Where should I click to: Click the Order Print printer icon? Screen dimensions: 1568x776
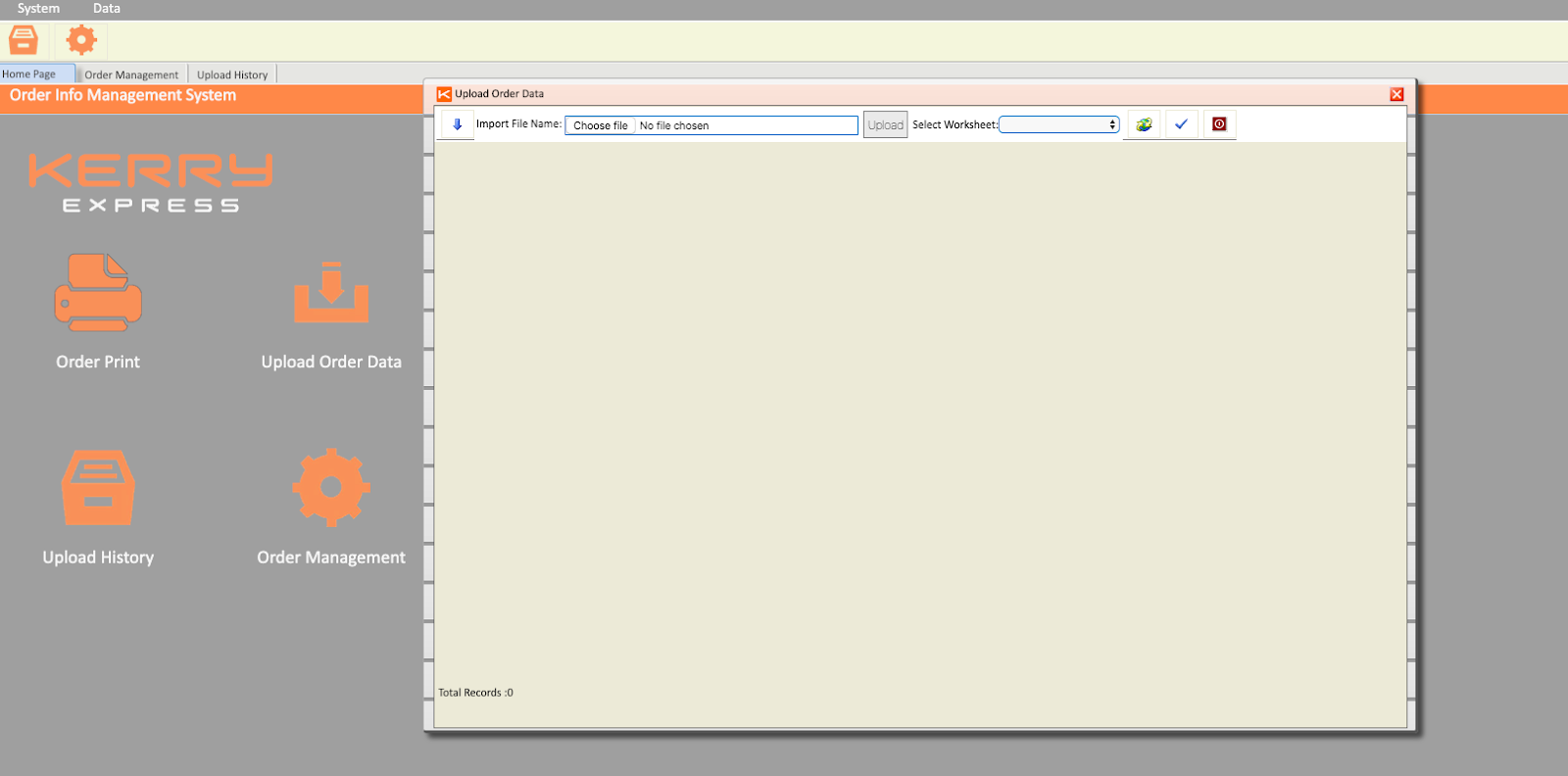tap(98, 292)
